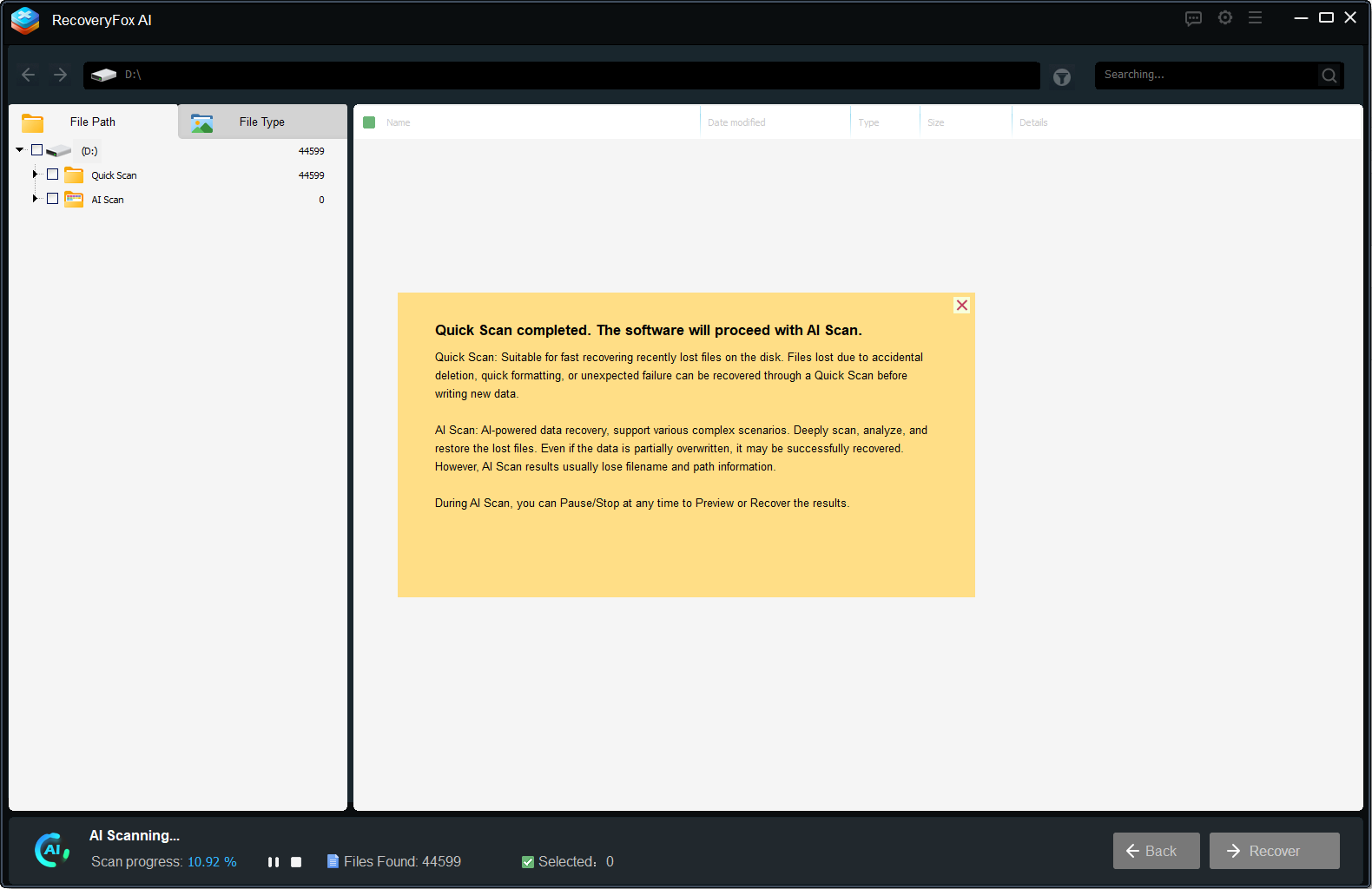Click the Files Found document icon

(x=333, y=861)
